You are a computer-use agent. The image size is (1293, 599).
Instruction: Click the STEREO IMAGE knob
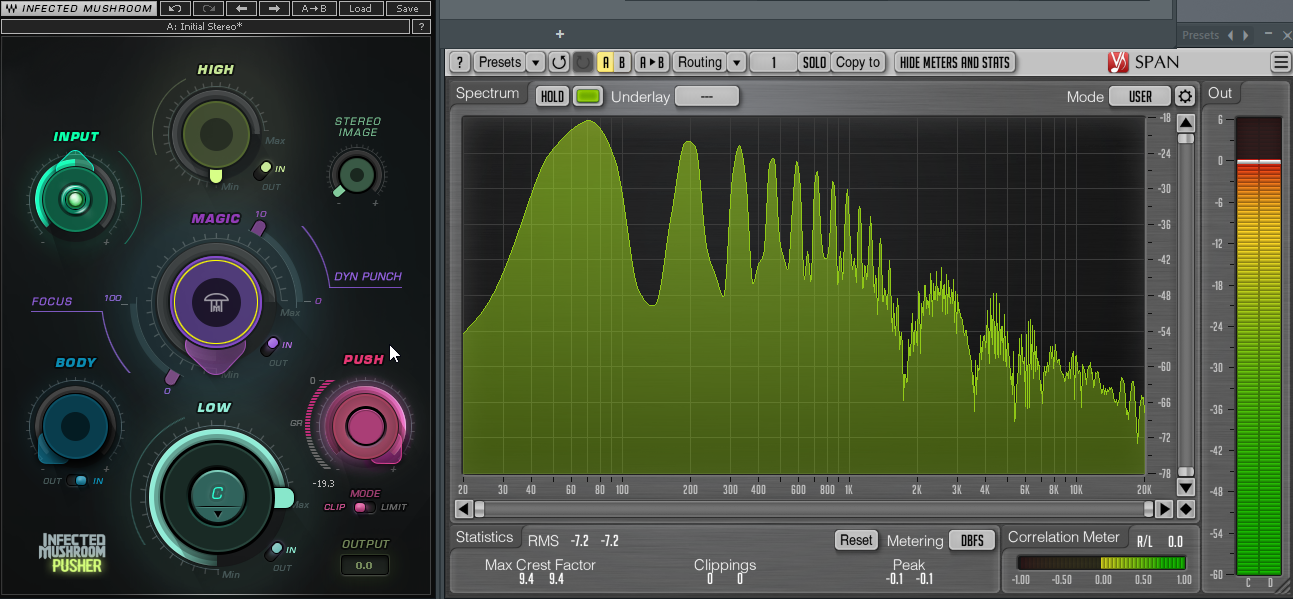(x=356, y=175)
